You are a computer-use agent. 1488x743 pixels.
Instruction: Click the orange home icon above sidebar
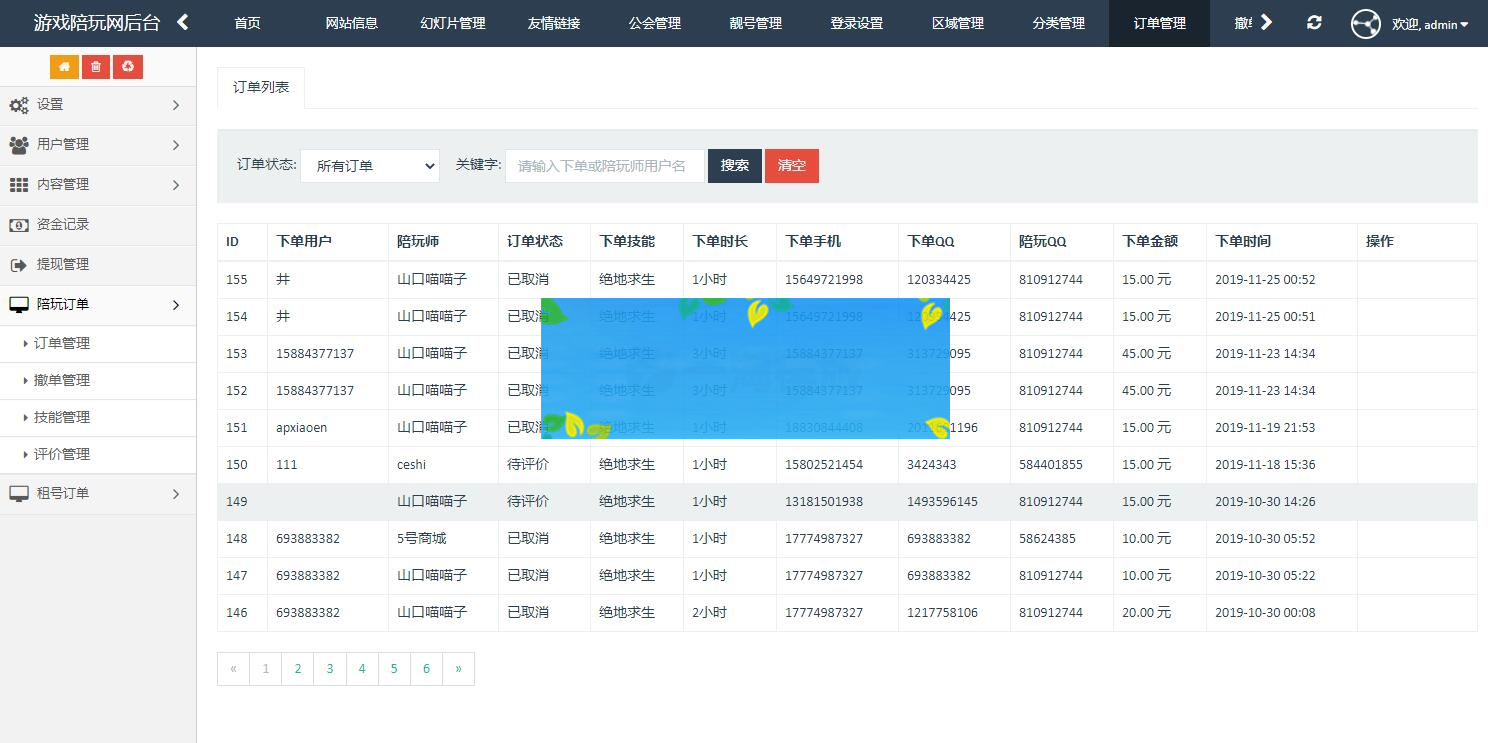(x=64, y=66)
